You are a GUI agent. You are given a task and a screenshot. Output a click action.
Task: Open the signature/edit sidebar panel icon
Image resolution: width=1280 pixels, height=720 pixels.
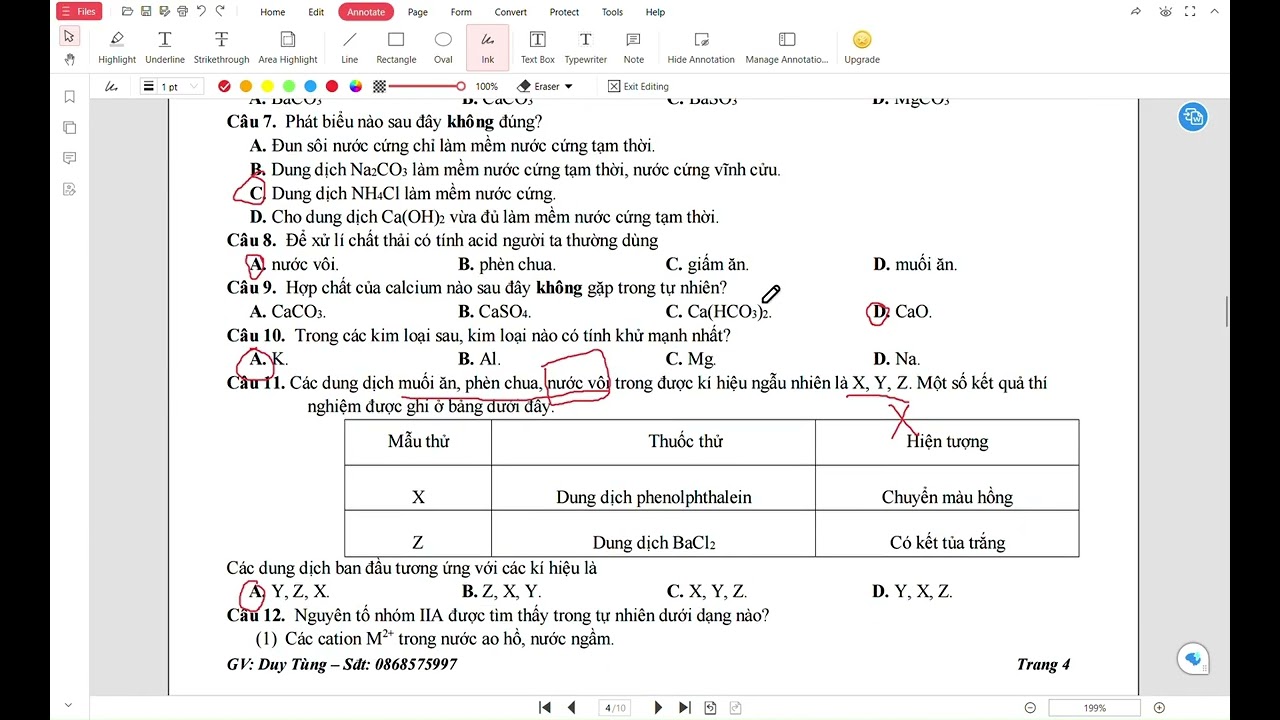69,189
